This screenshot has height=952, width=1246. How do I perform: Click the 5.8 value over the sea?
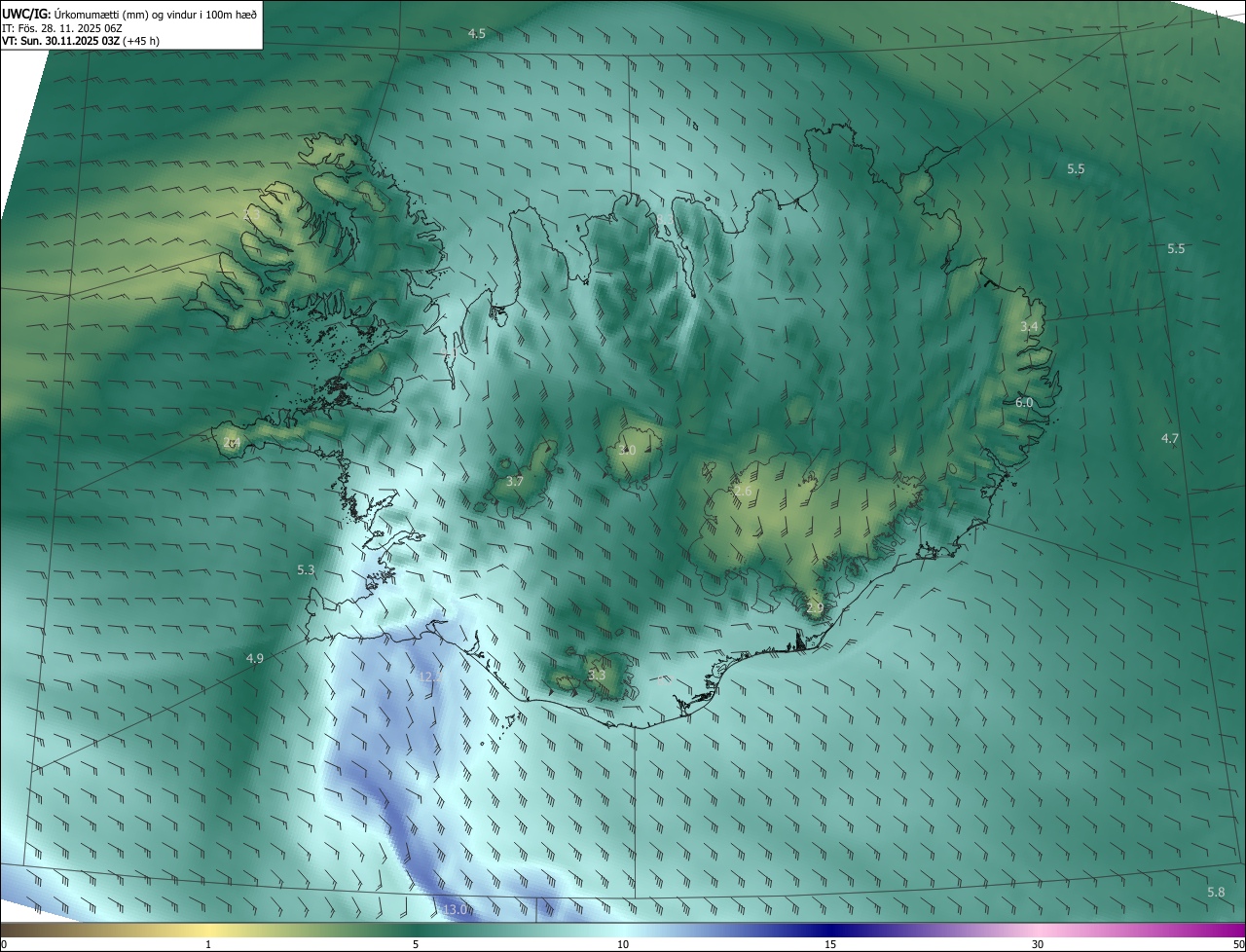pyautogui.click(x=1216, y=892)
